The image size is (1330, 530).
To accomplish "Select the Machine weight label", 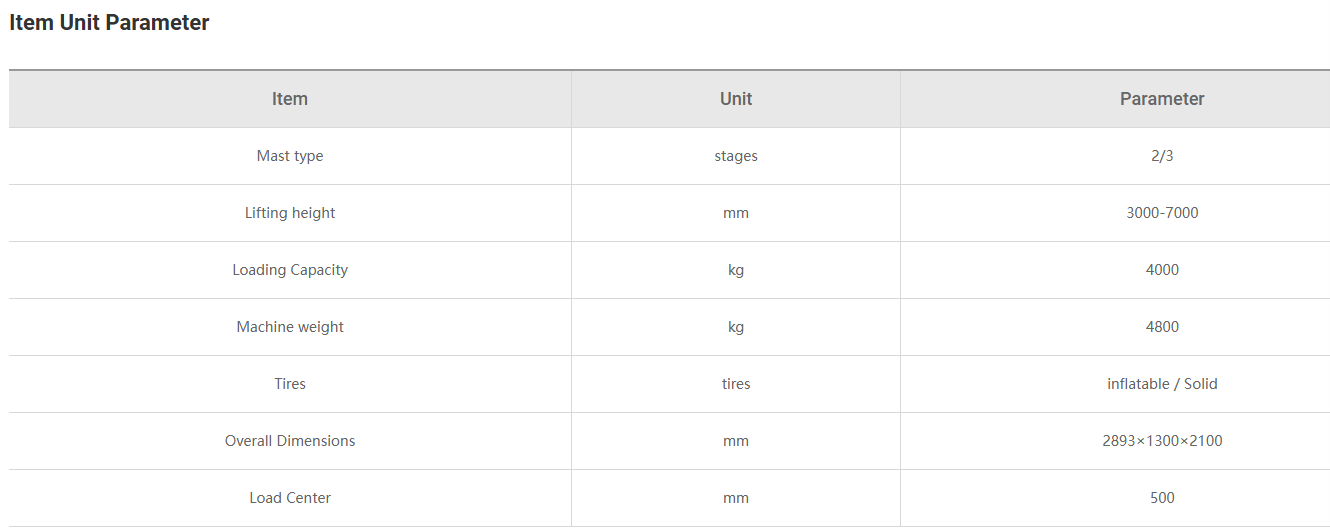I will click(290, 327).
